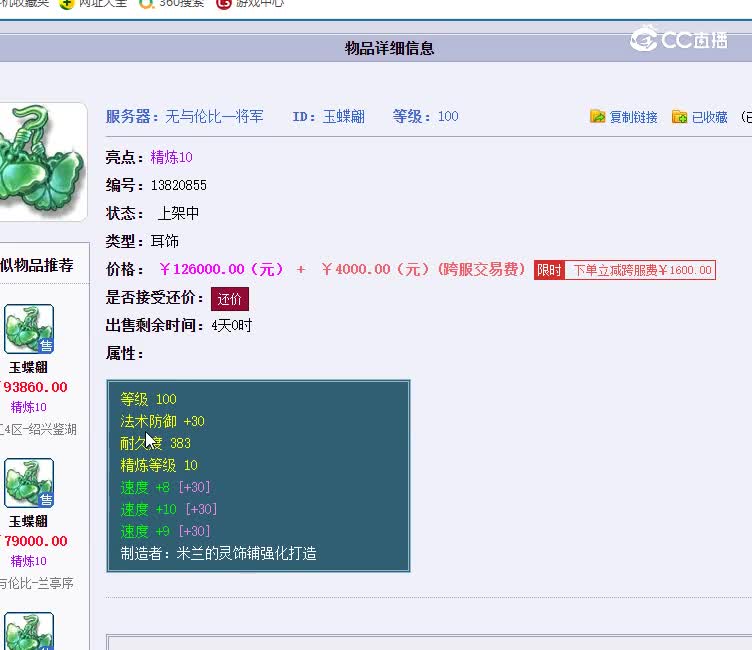Screen dimensions: 752x650
Task: Click the 限时 promotion badge
Action: 549,270
